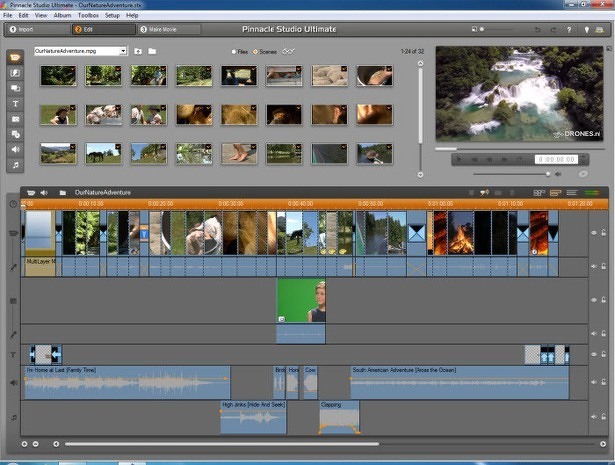This screenshot has width=615, height=465.
Task: Toggle the lock for main video track
Action: pos(605,233)
